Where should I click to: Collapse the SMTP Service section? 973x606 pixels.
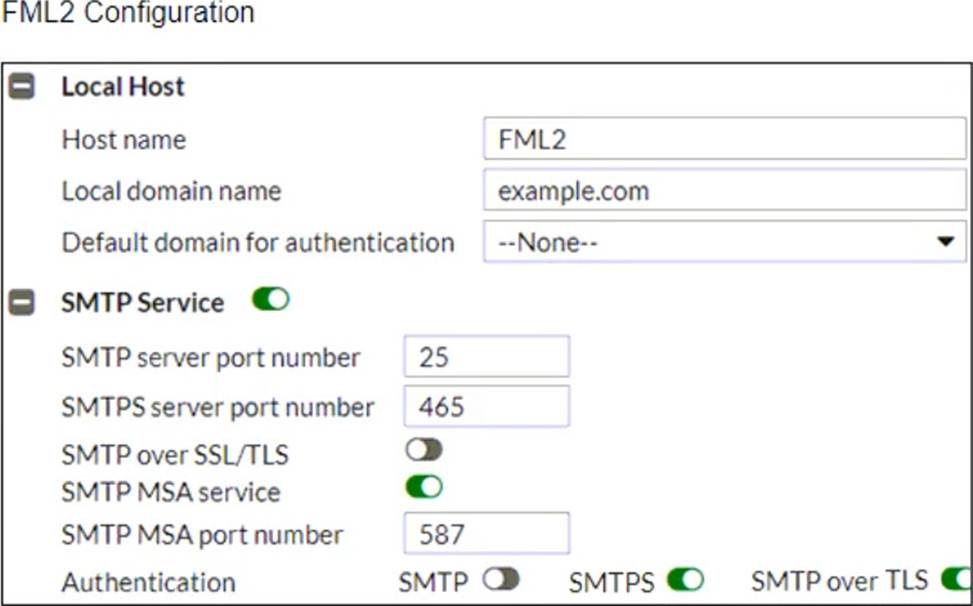click(x=22, y=303)
